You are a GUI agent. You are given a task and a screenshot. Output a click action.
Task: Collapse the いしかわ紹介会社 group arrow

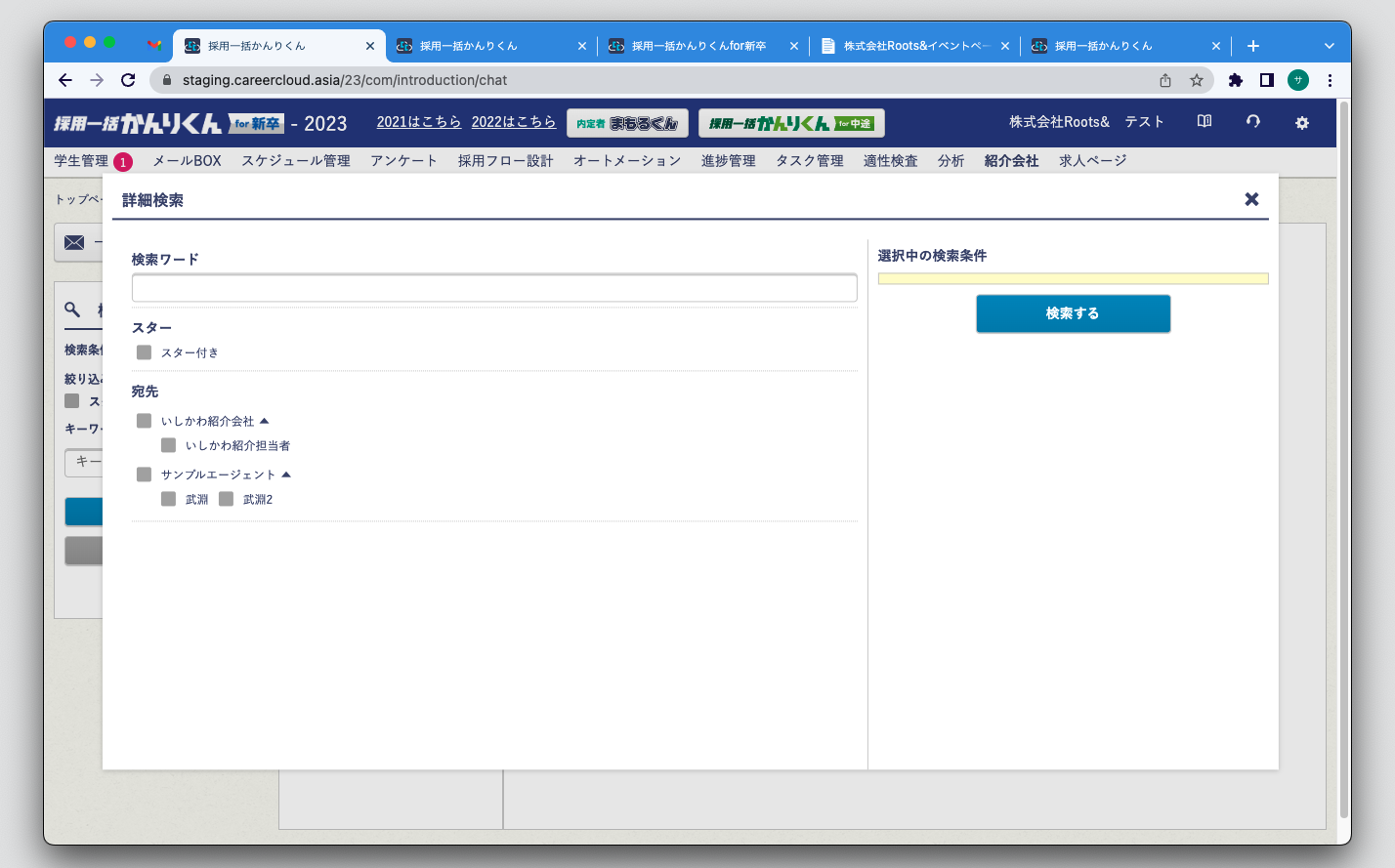(265, 421)
